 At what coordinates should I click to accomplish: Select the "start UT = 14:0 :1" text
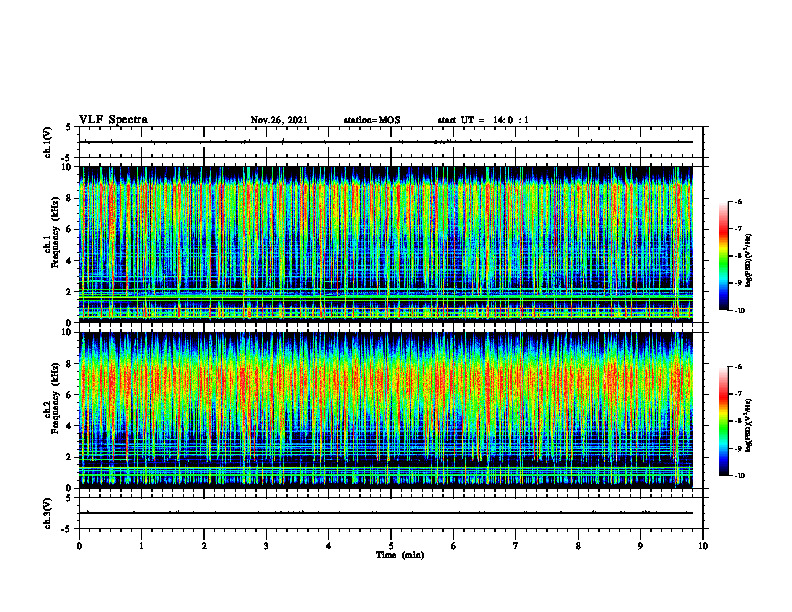483,120
